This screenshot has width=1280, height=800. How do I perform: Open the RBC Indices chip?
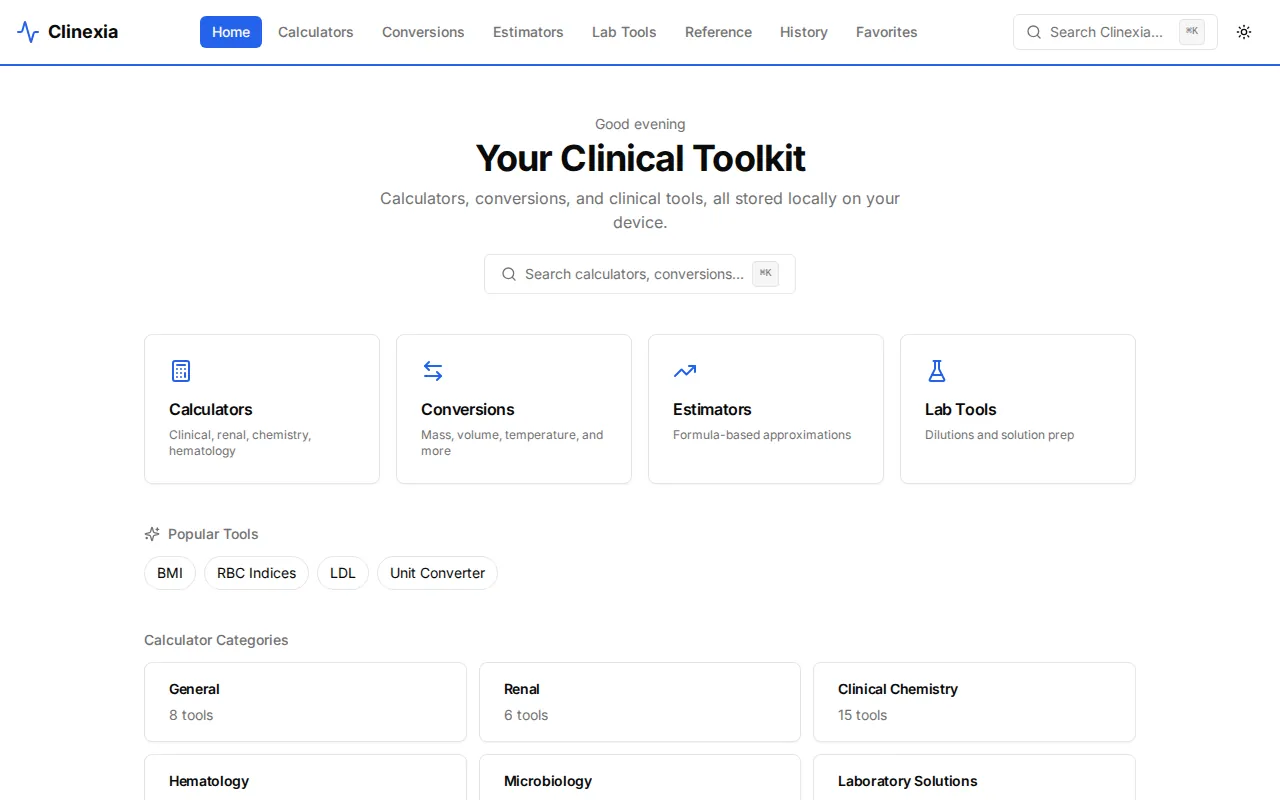257,573
